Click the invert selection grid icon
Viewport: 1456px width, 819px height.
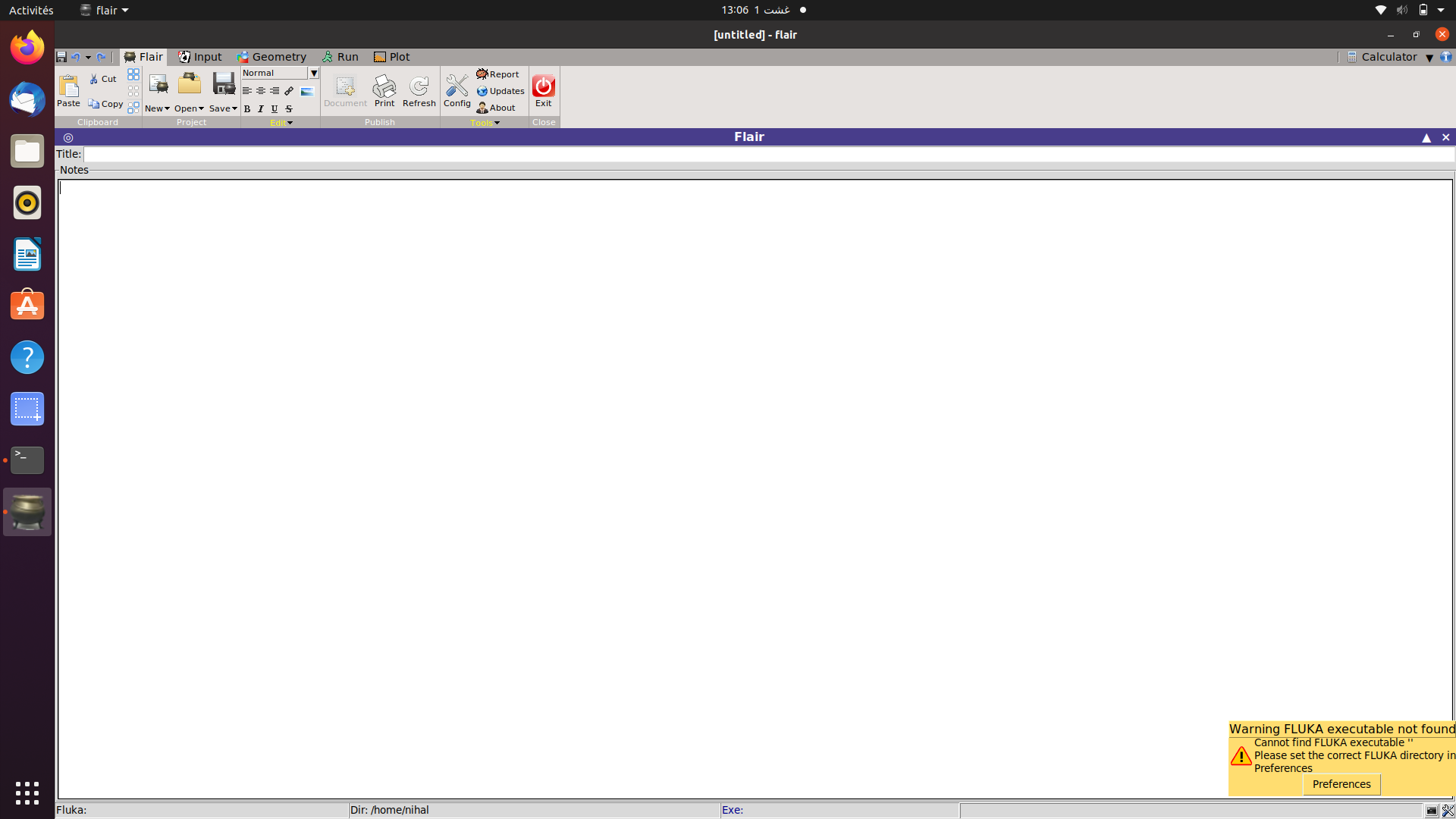click(133, 108)
